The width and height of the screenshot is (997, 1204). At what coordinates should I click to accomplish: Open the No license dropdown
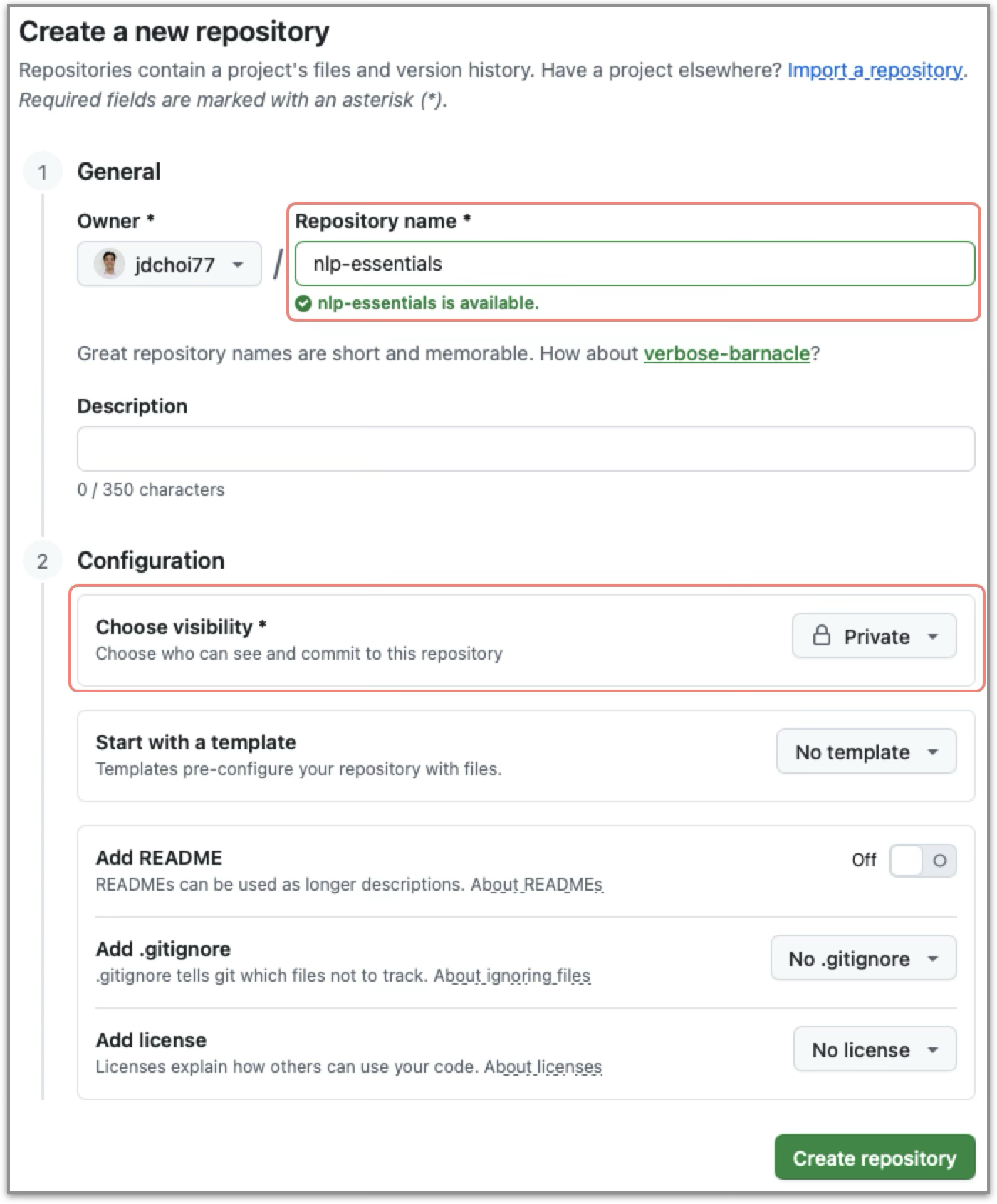point(875,1049)
